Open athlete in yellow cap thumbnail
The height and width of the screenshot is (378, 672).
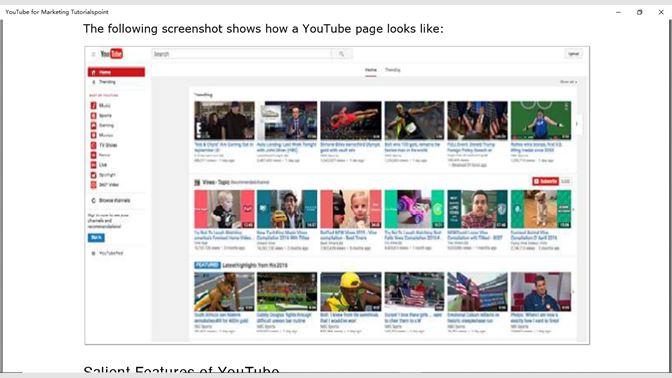[x=351, y=292]
